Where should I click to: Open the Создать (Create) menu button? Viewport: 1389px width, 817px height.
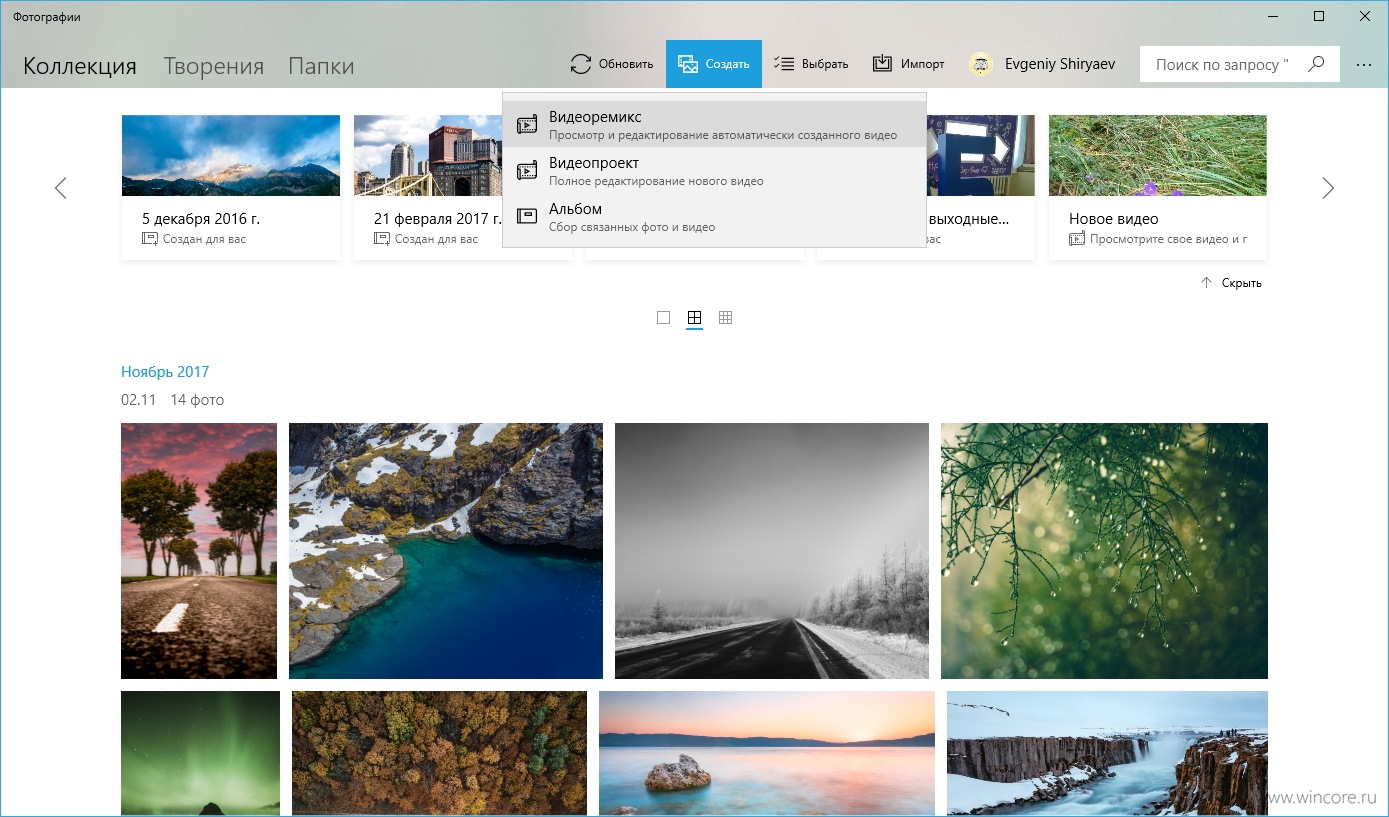[714, 64]
